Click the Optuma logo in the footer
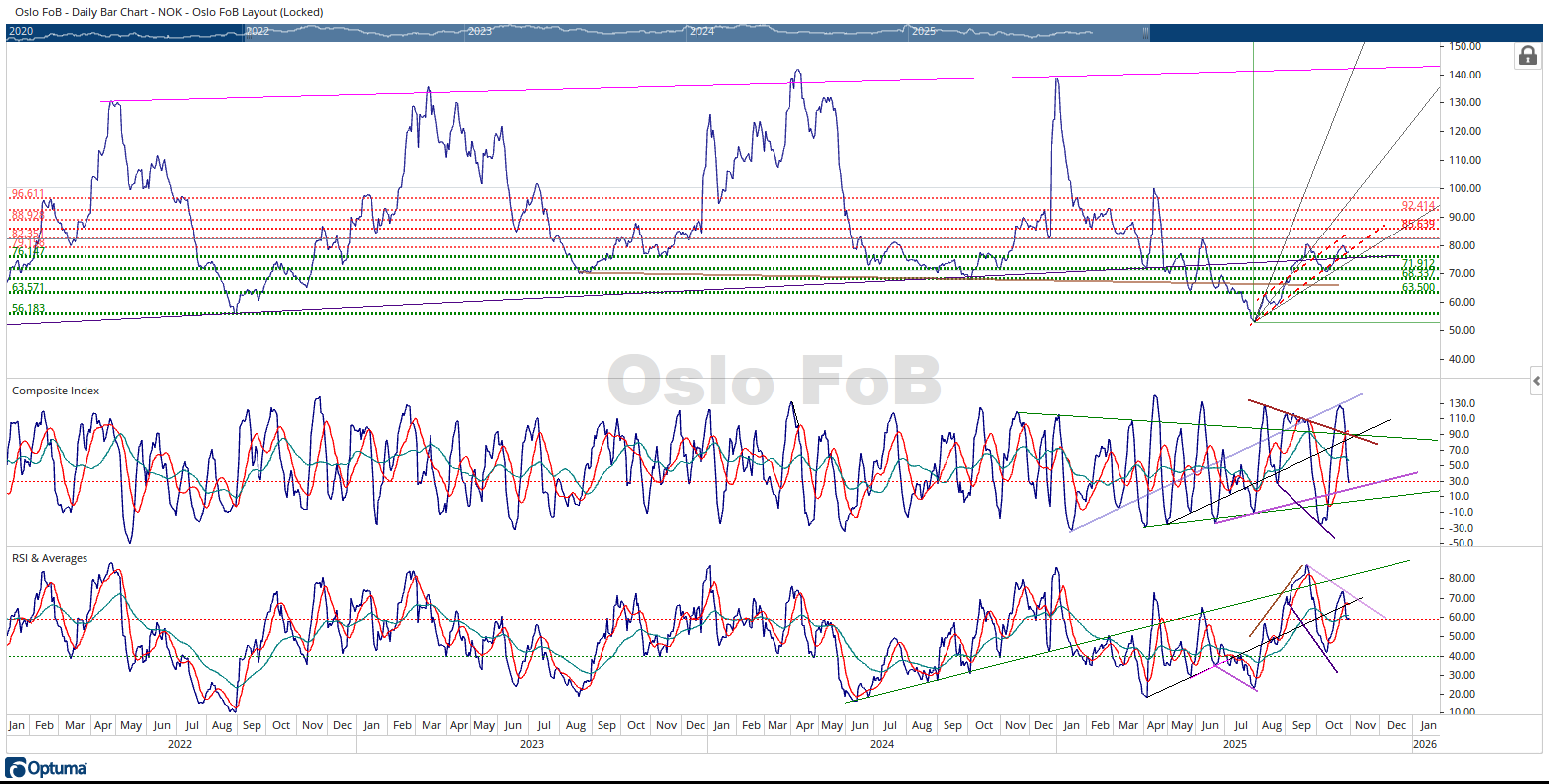1549x784 pixels. tap(47, 768)
